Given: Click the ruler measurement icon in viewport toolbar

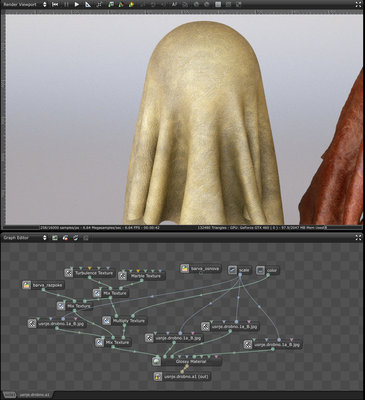Looking at the screenshot, I should click(x=88, y=5).
